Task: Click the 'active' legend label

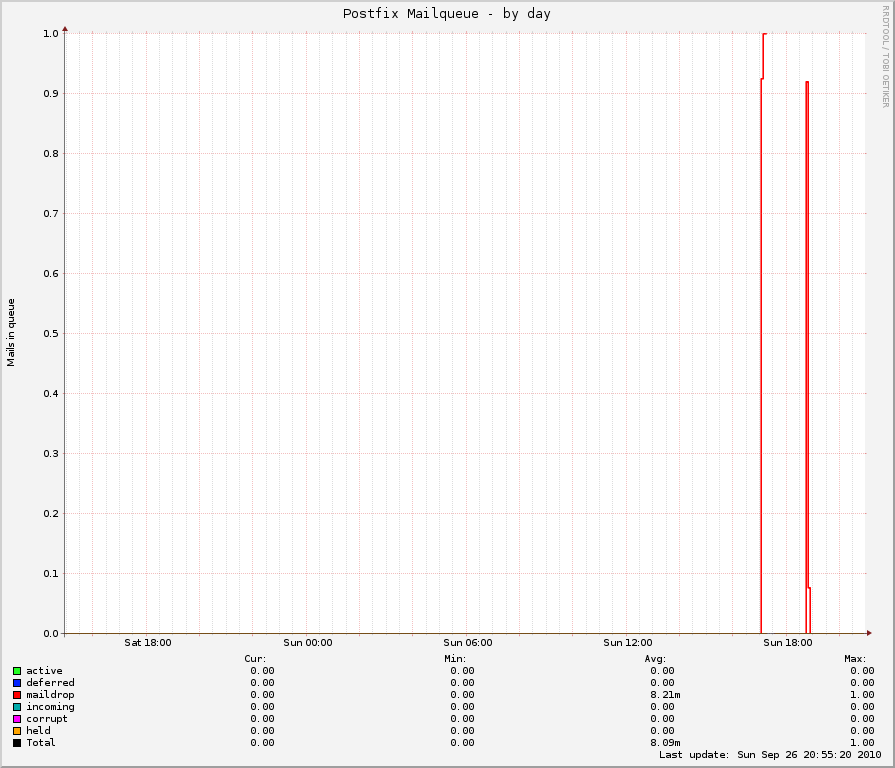Action: 45,671
